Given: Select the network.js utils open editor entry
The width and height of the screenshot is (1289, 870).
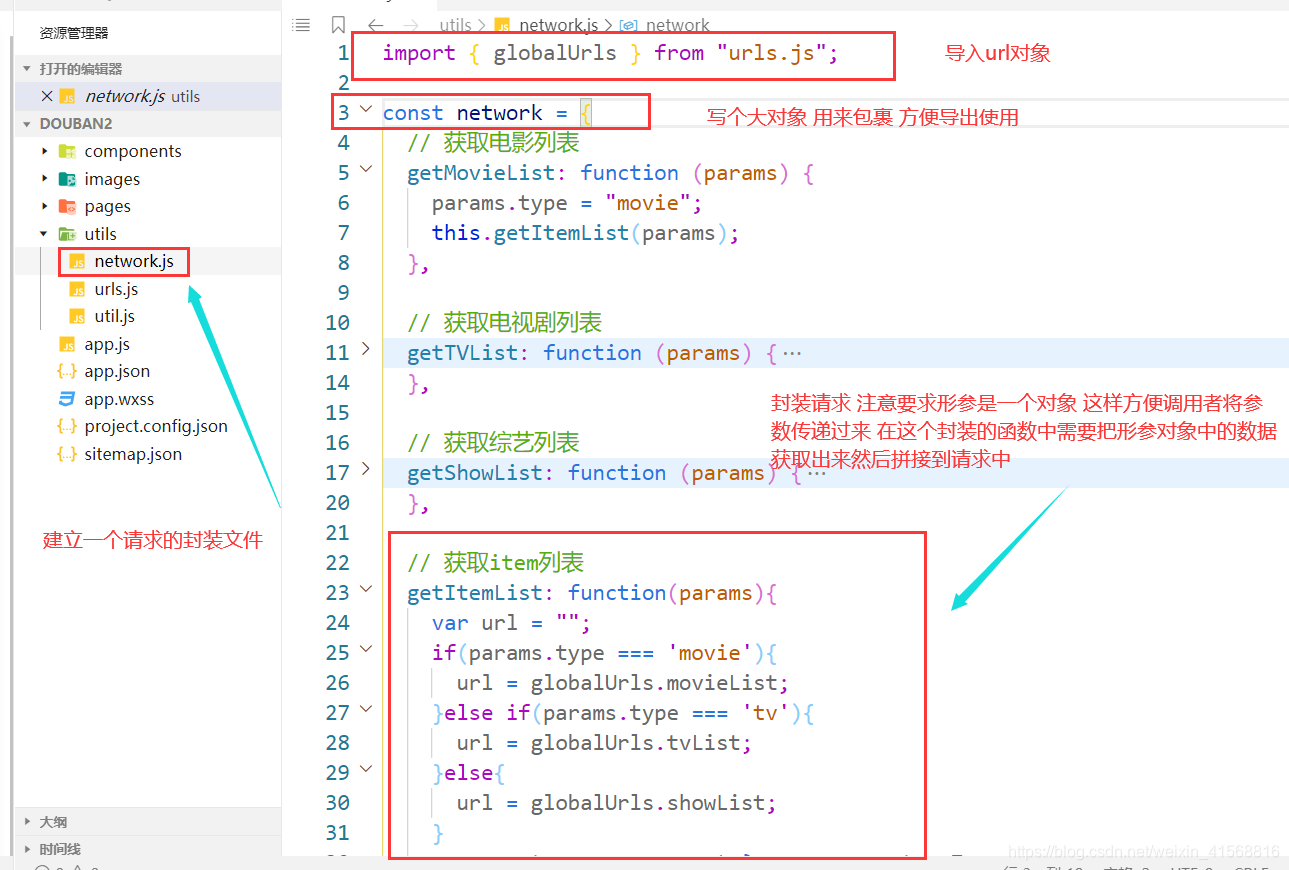Looking at the screenshot, I should (x=148, y=96).
